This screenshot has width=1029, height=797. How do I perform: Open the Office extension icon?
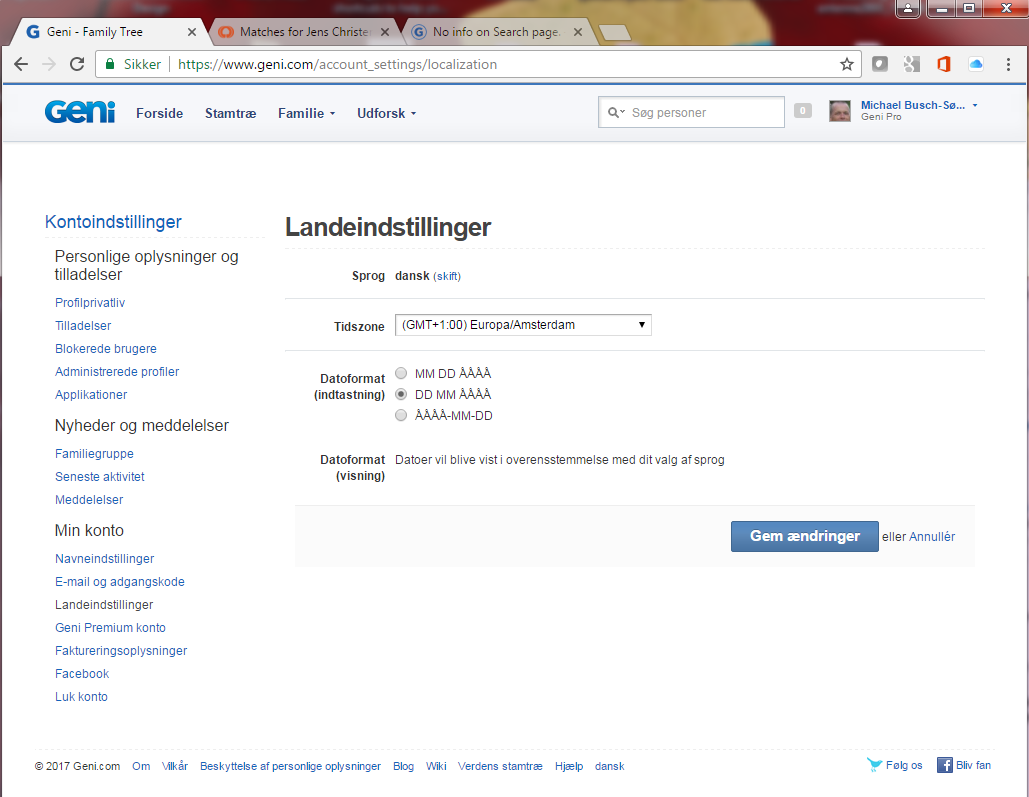tap(943, 64)
